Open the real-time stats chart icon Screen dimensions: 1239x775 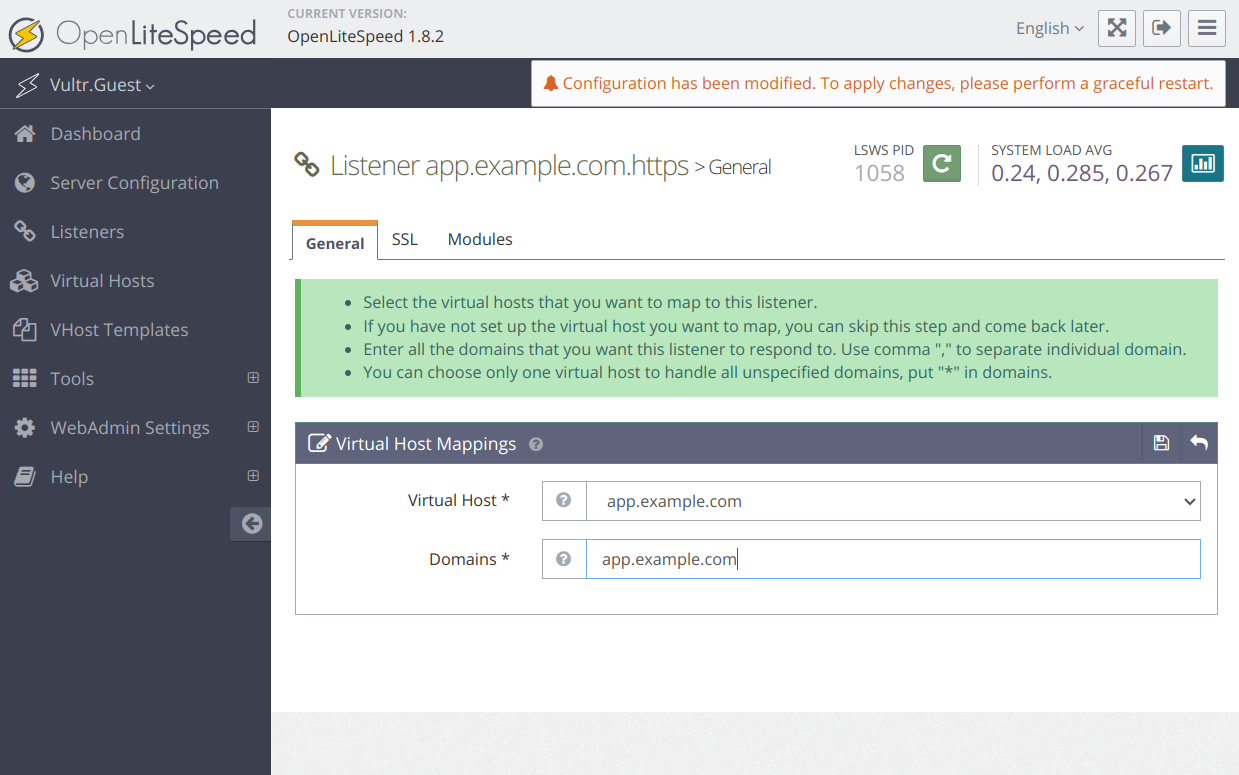pos(1203,163)
